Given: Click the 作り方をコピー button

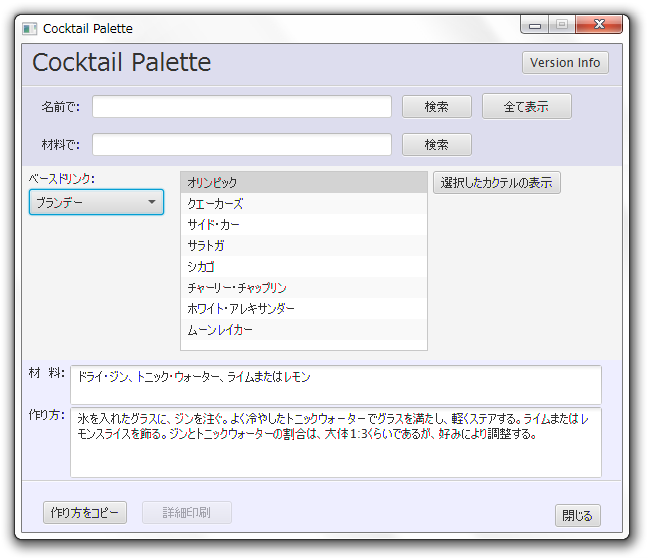Looking at the screenshot, I should click(85, 513).
